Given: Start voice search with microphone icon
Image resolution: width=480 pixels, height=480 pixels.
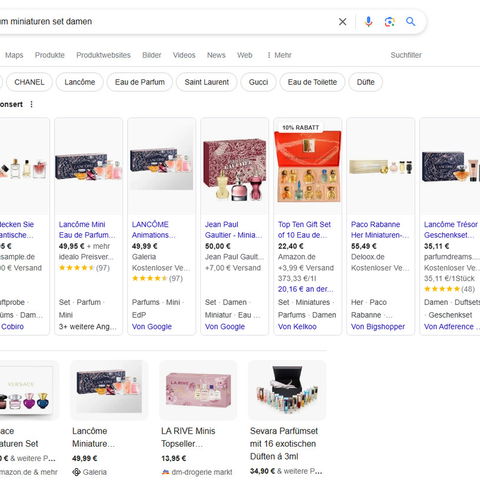Looking at the screenshot, I should tap(368, 22).
